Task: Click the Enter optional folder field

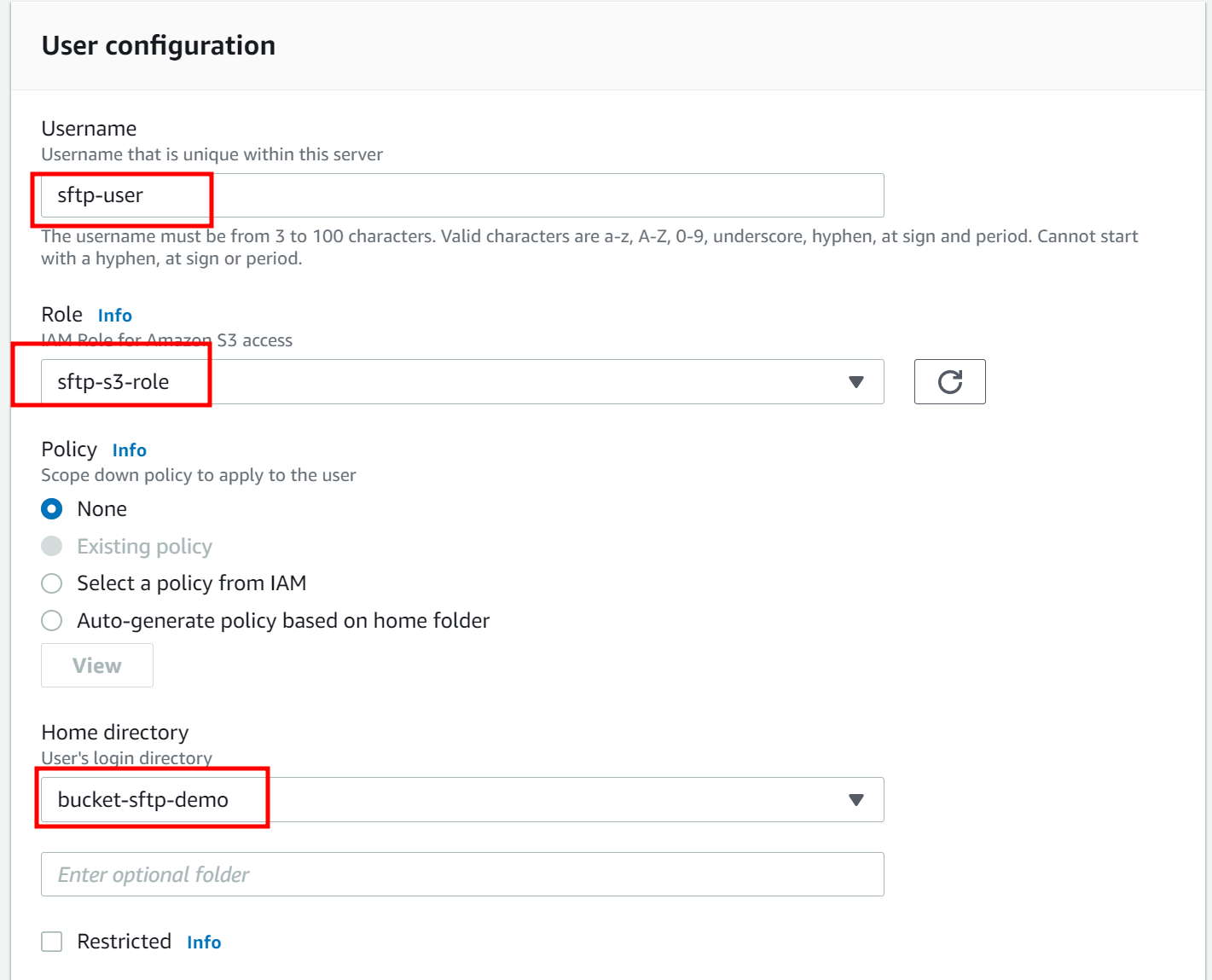Action: (462, 874)
